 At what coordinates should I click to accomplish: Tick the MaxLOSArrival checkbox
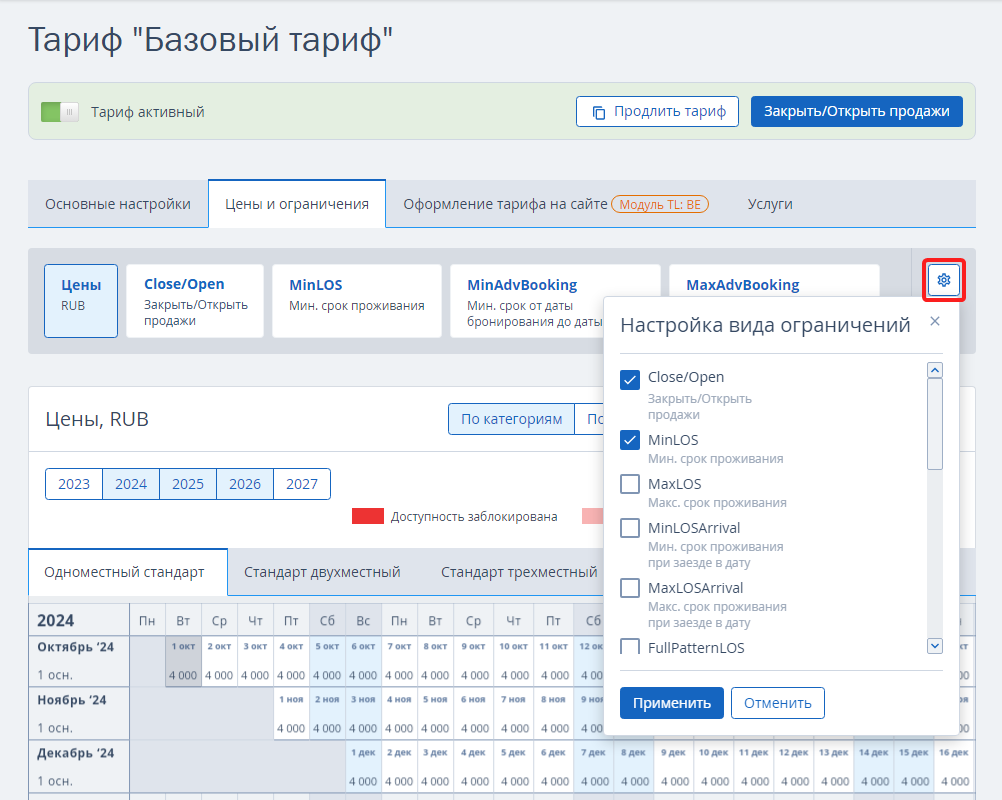click(630, 588)
